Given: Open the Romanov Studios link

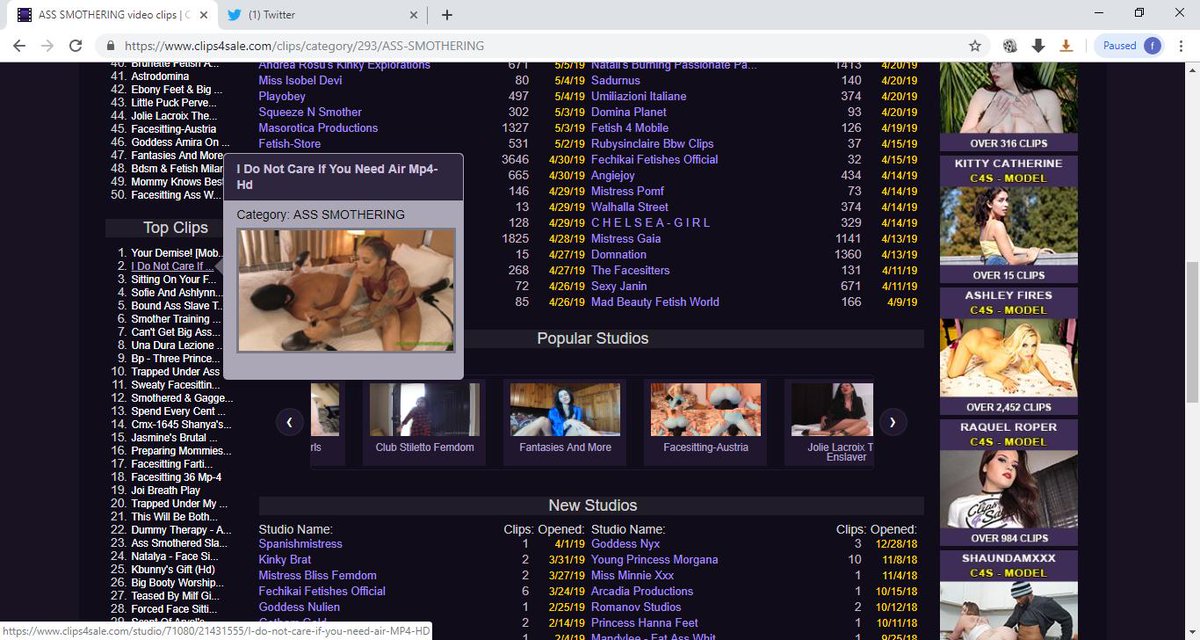Looking at the screenshot, I should coord(636,607).
